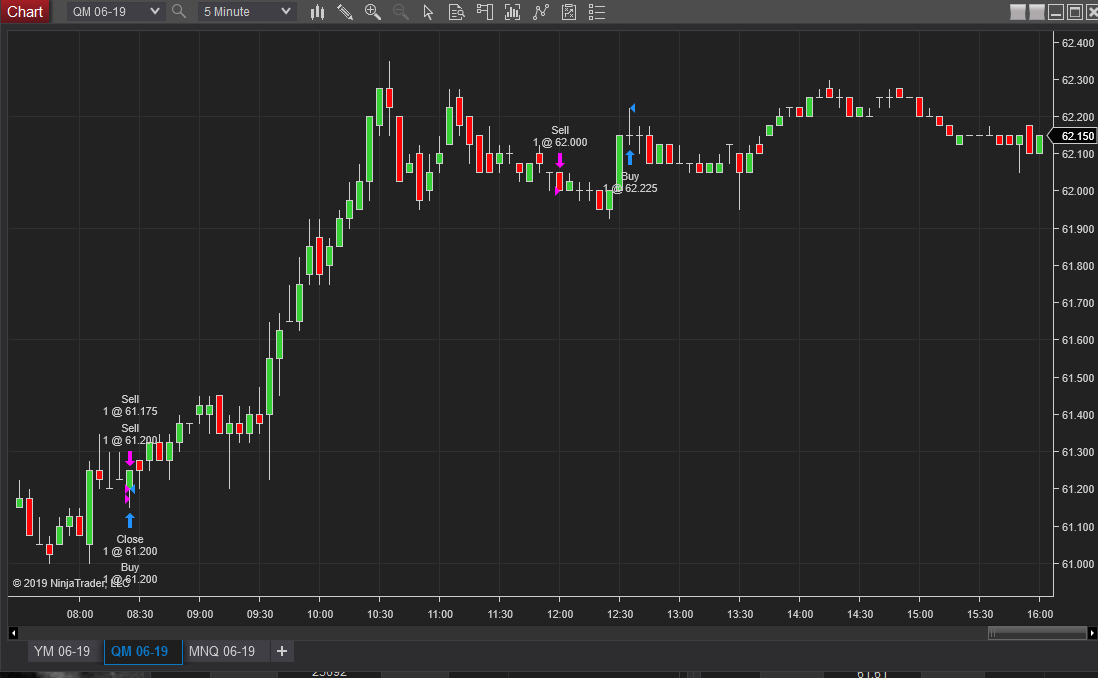Activate the zoom in magnifier

tap(373, 12)
